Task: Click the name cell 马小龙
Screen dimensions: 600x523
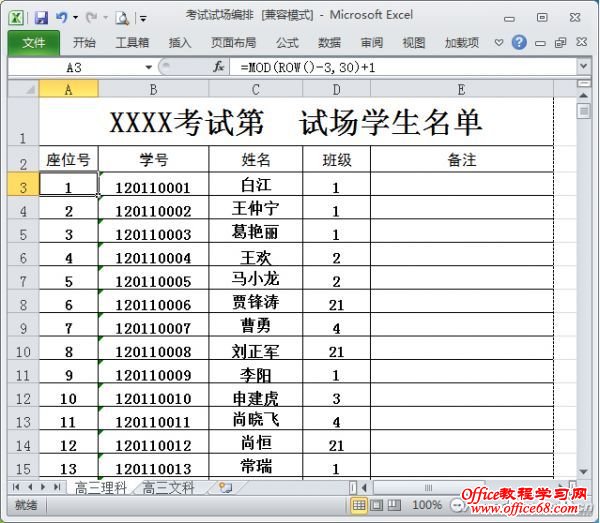Action: click(x=256, y=278)
